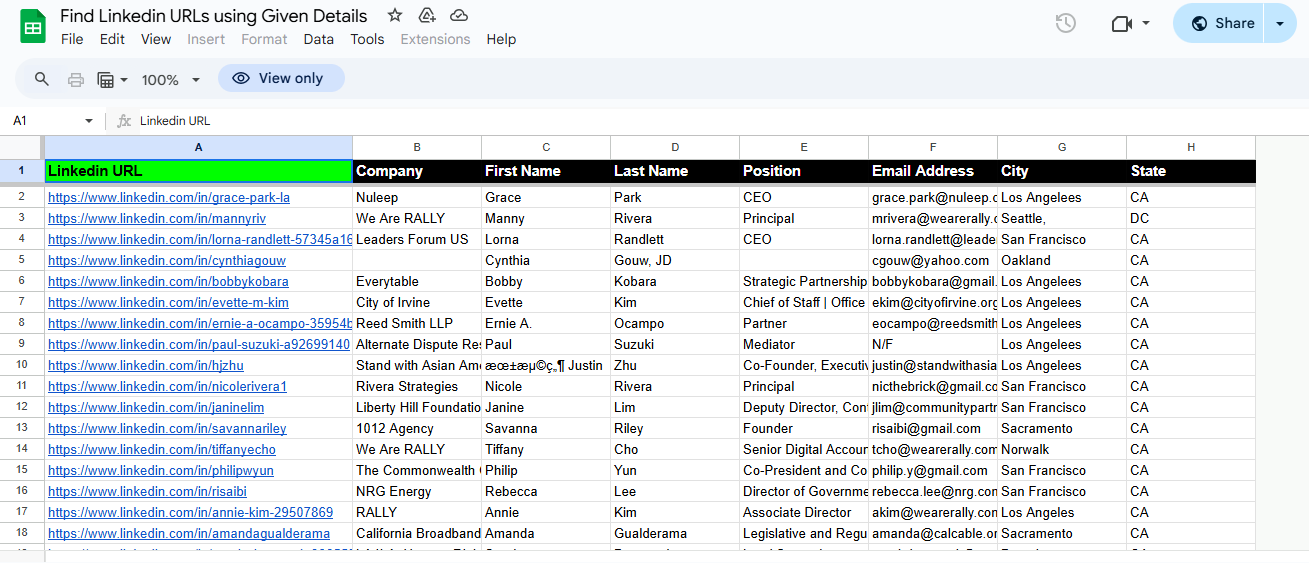Select the green Linkedin URL header cell

[198, 171]
